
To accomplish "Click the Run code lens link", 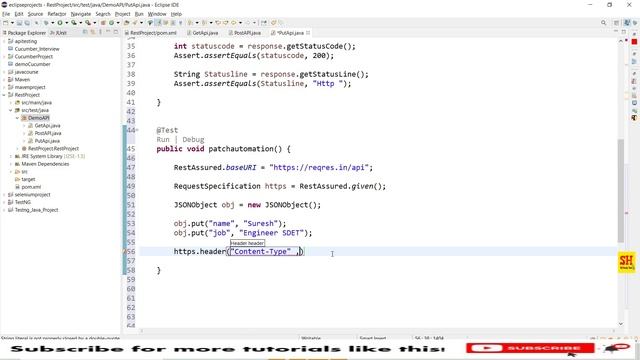I will coord(163,140).
